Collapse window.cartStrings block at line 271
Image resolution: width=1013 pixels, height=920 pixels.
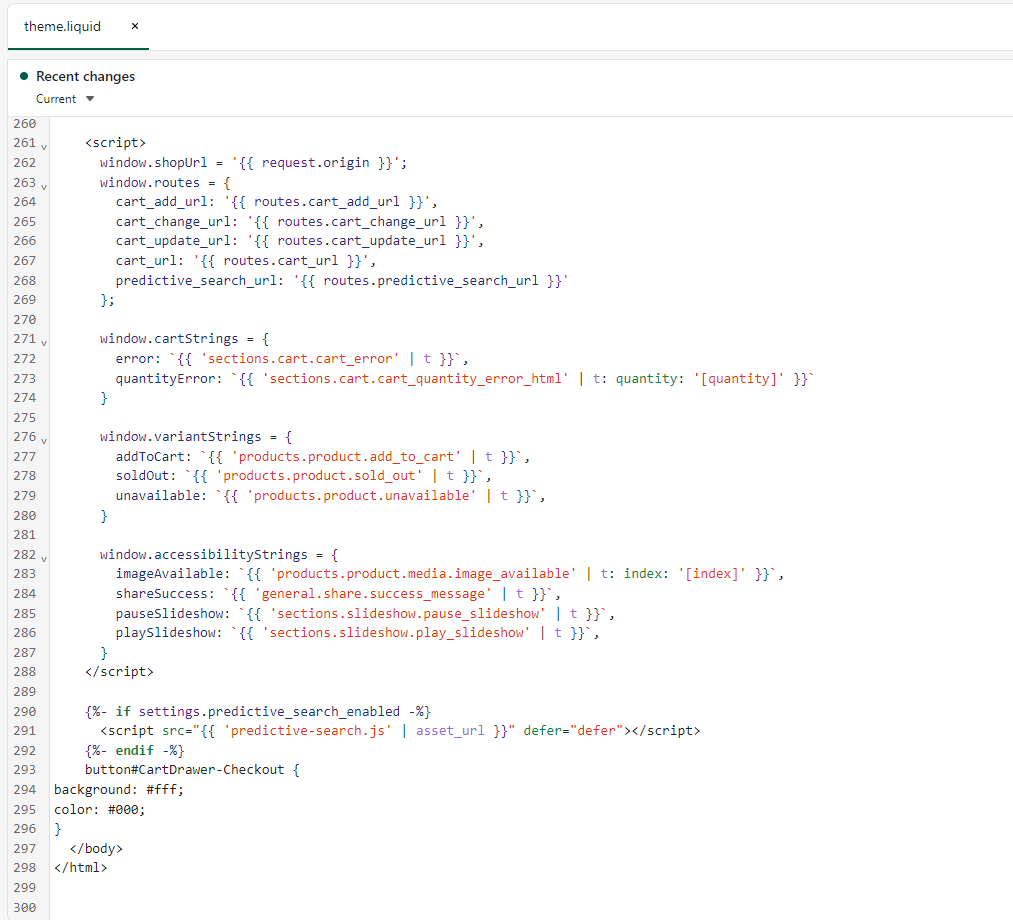coord(44,342)
